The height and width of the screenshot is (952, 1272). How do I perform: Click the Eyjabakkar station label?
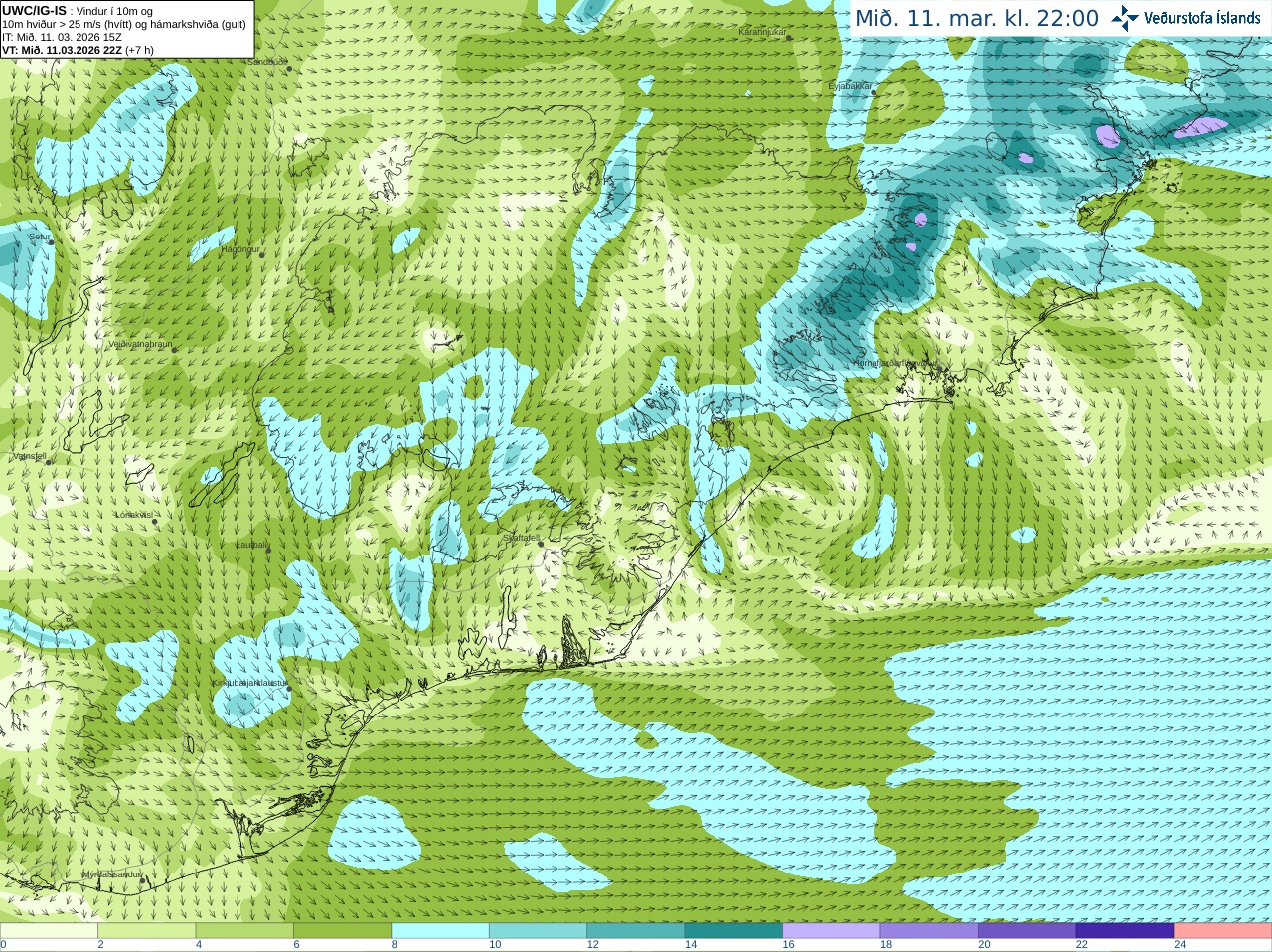click(x=850, y=86)
